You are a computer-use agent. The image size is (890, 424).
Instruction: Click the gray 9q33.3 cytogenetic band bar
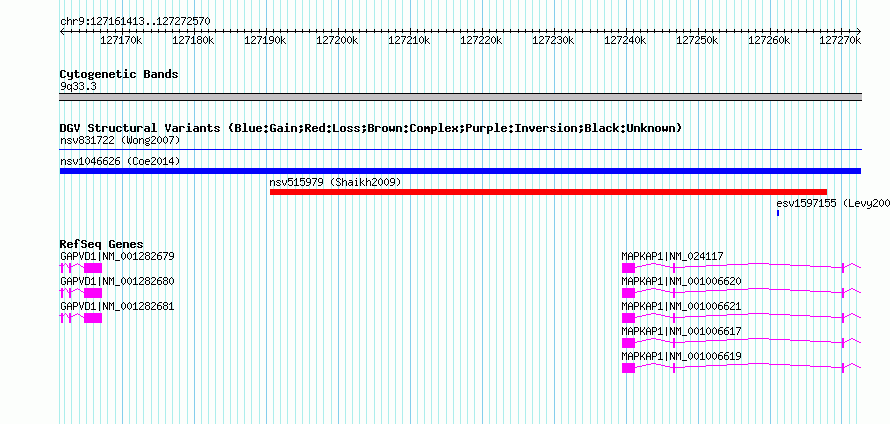[460, 97]
